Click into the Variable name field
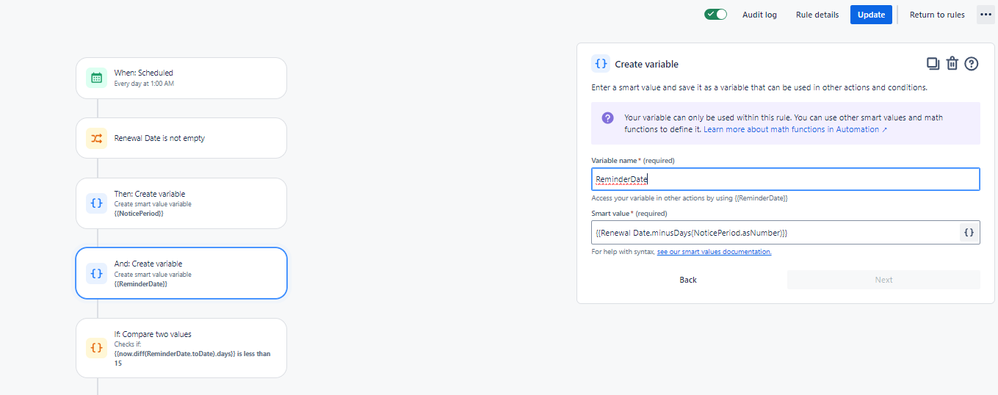The image size is (998, 395). [x=785, y=179]
